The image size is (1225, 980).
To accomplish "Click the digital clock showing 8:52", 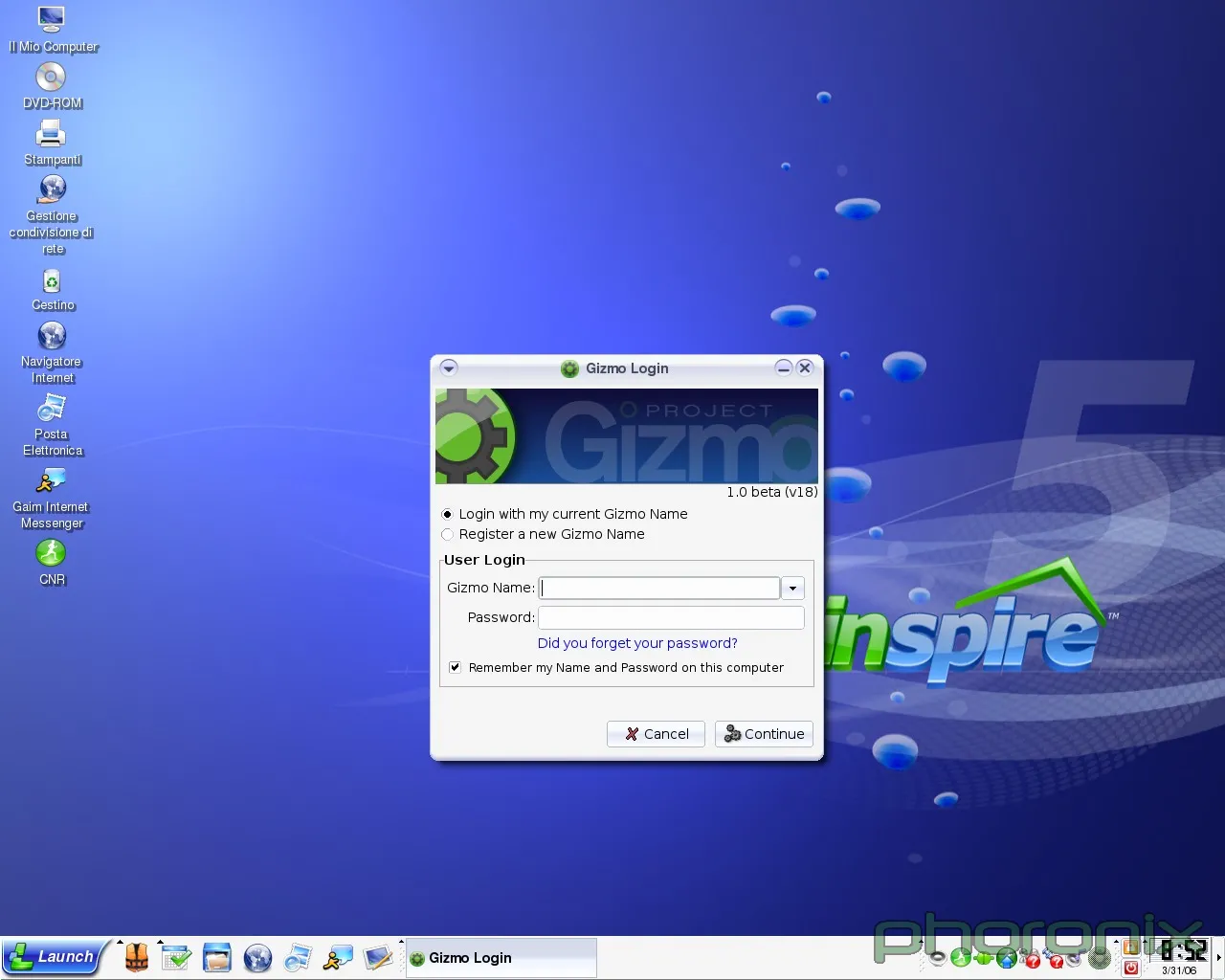I will coord(1182,951).
